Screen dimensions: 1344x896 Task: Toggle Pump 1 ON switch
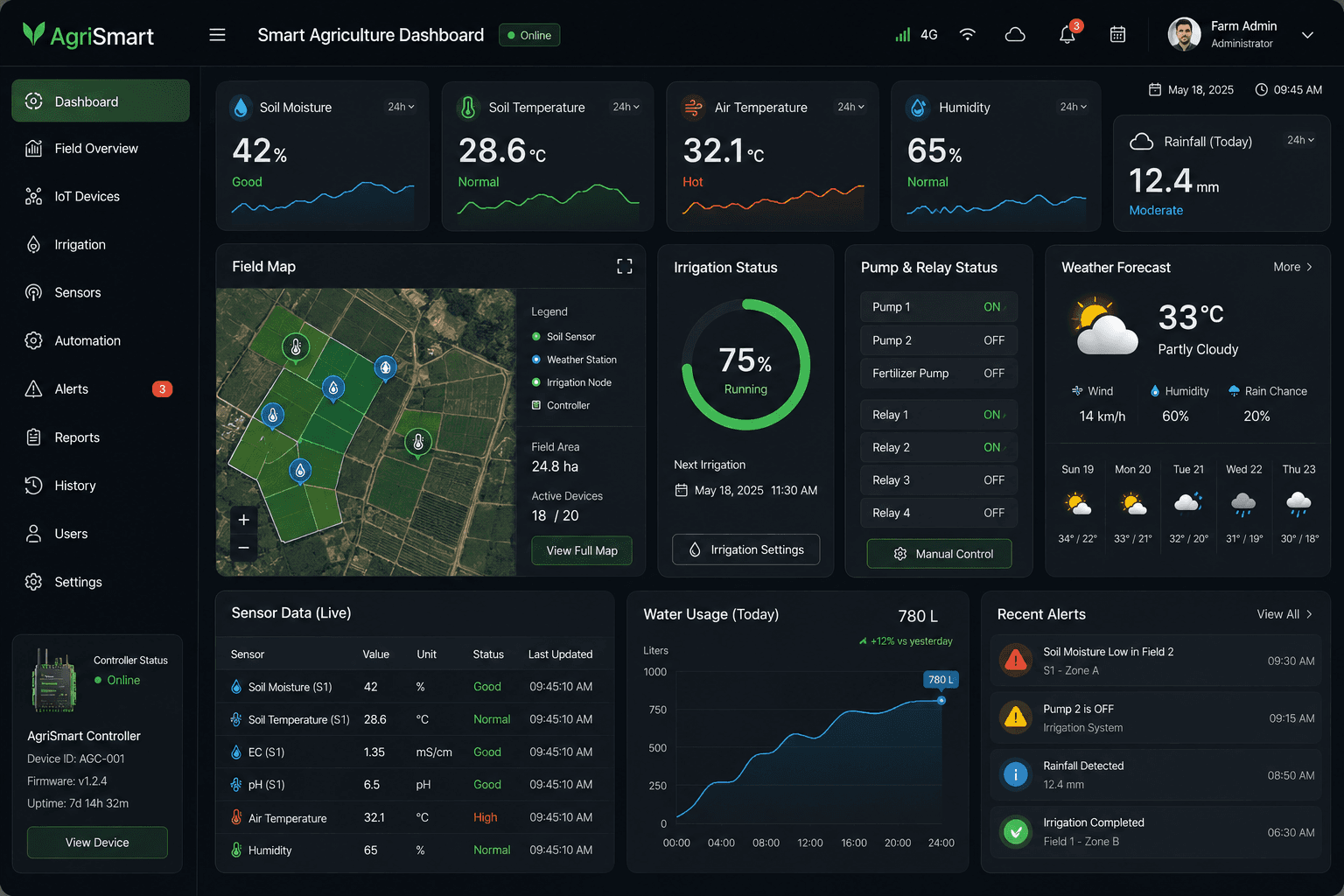[994, 307]
